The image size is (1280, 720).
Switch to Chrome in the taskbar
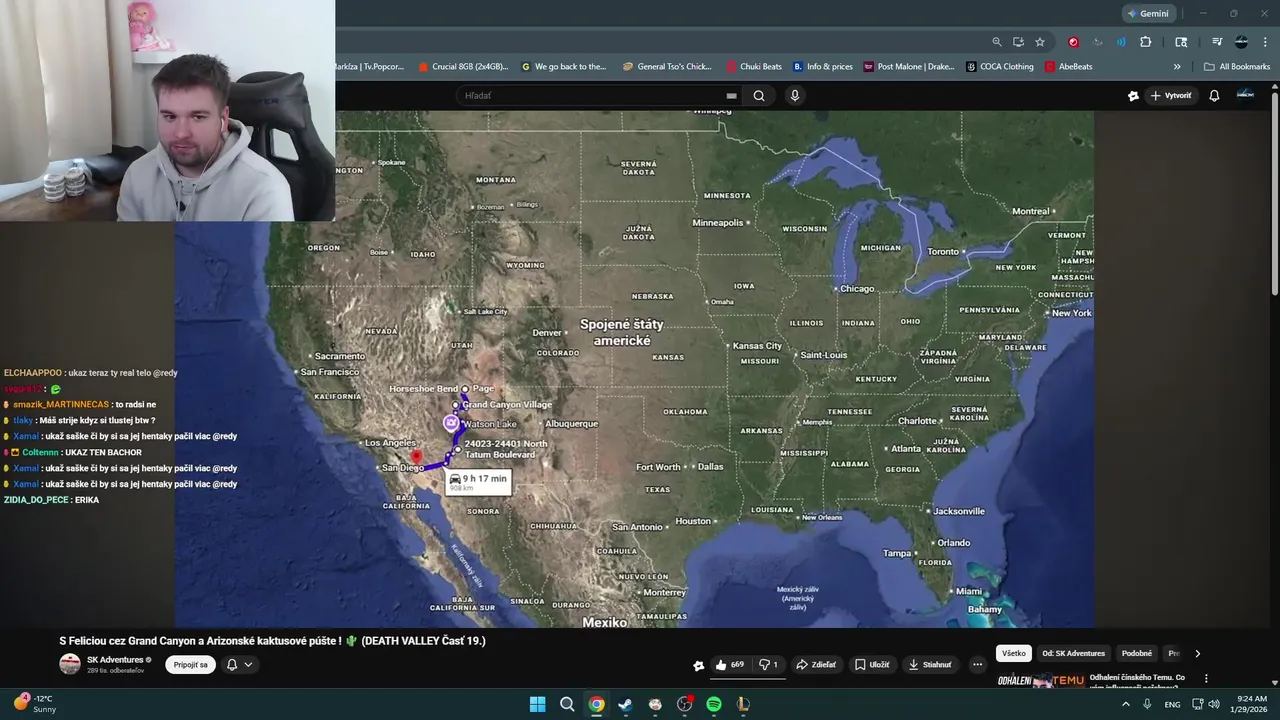pos(596,704)
